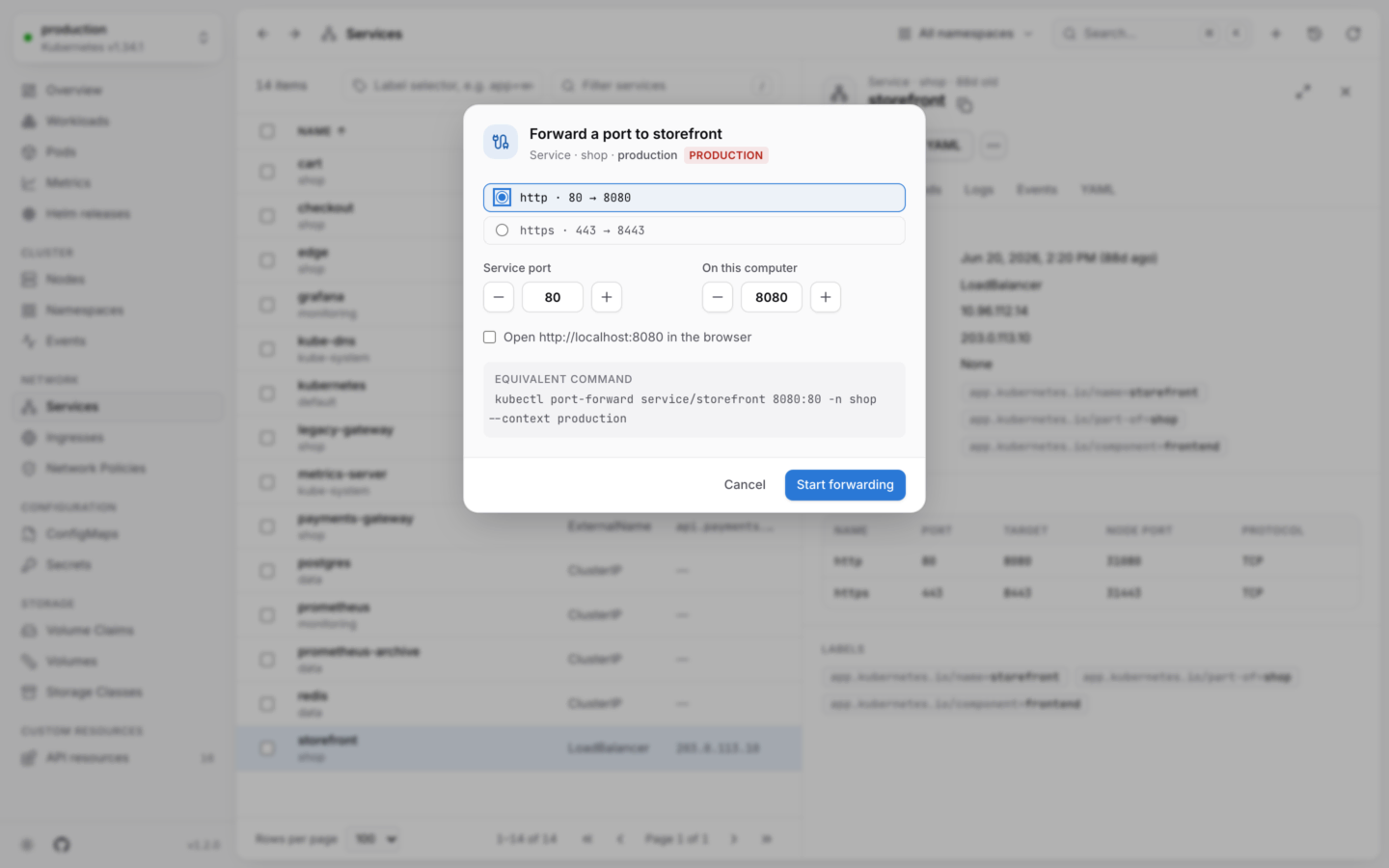Open the GitHub icon in sidebar footer
Screen dimensions: 1389x868
pos(62,845)
